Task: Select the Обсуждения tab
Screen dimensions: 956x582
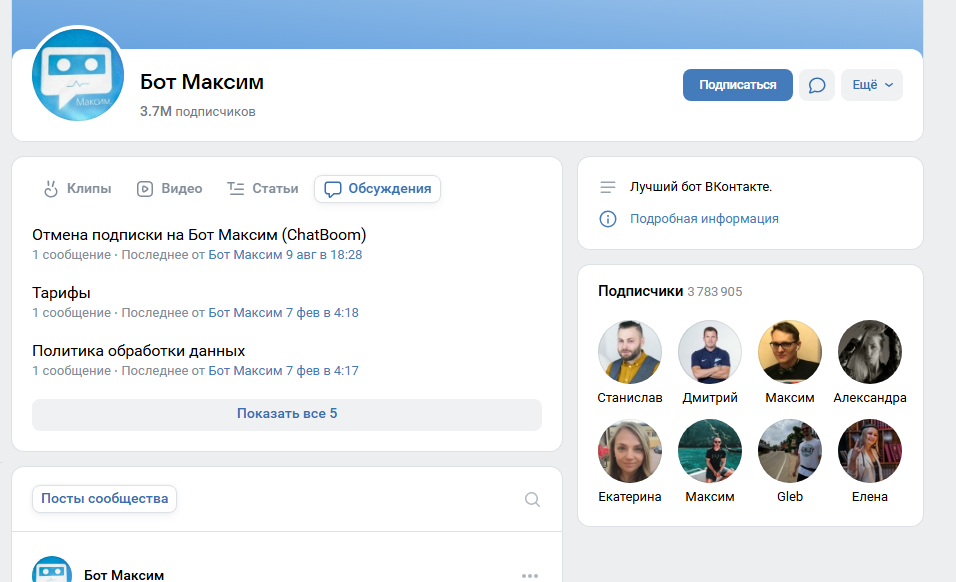Action: coord(377,188)
